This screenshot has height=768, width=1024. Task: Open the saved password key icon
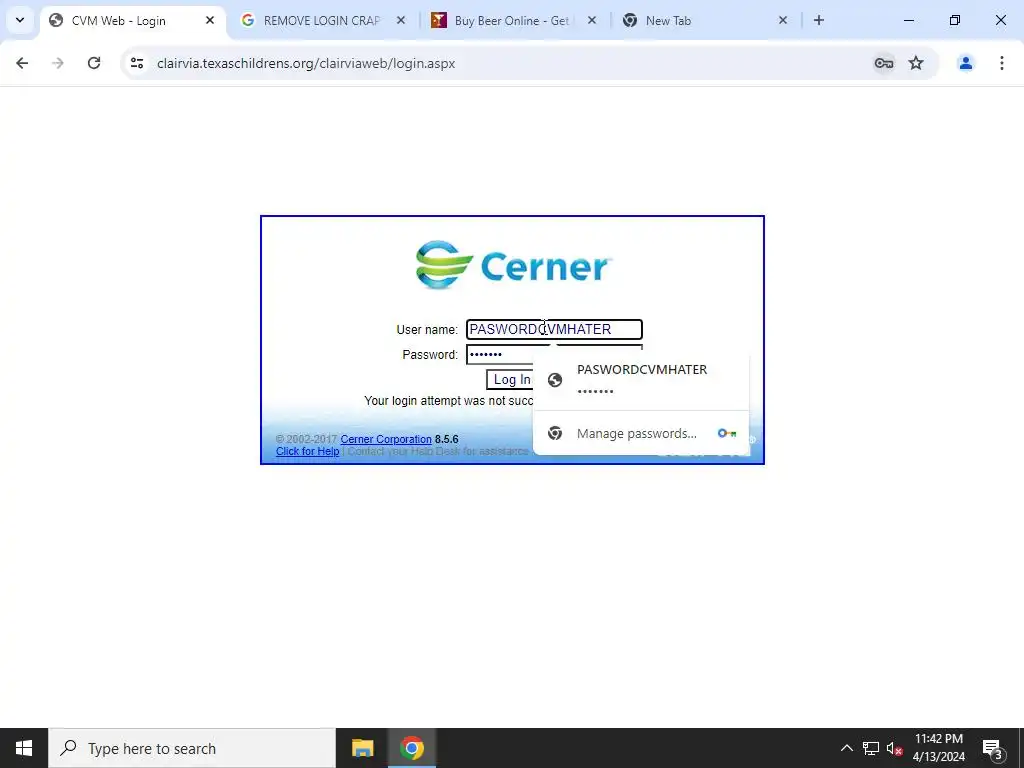pyautogui.click(x=884, y=63)
